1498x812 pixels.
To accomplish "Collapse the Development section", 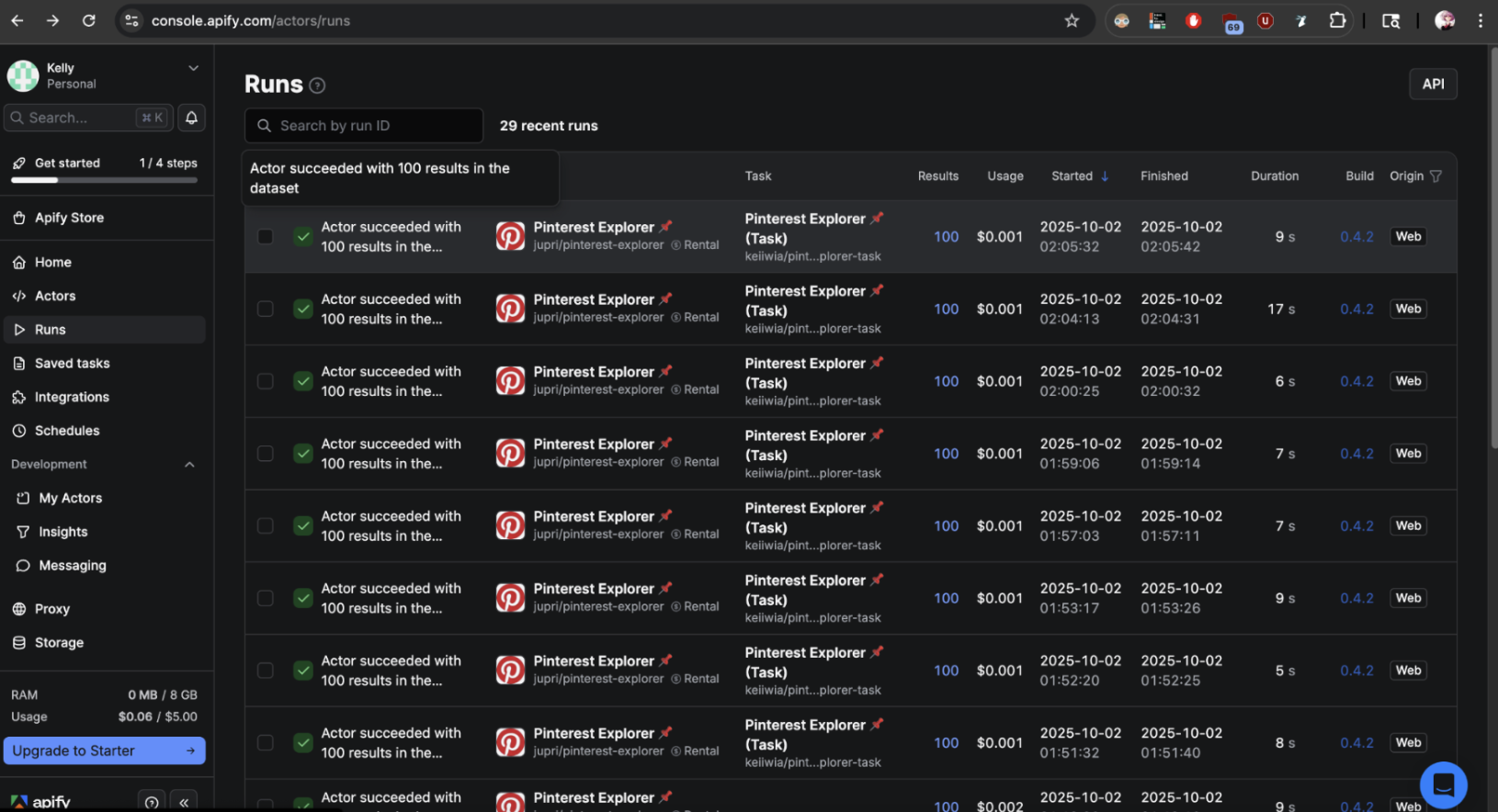I will point(189,465).
